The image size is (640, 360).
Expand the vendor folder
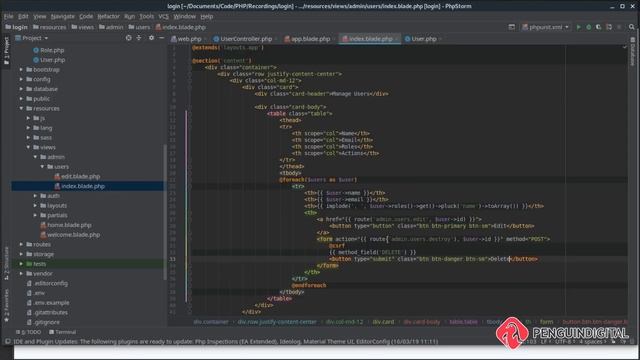[x=21, y=273]
